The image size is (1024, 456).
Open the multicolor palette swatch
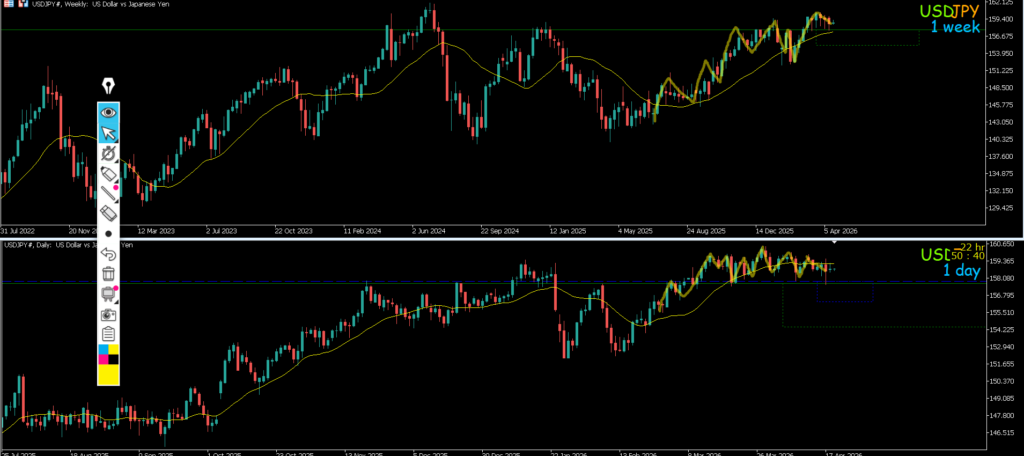click(x=108, y=354)
